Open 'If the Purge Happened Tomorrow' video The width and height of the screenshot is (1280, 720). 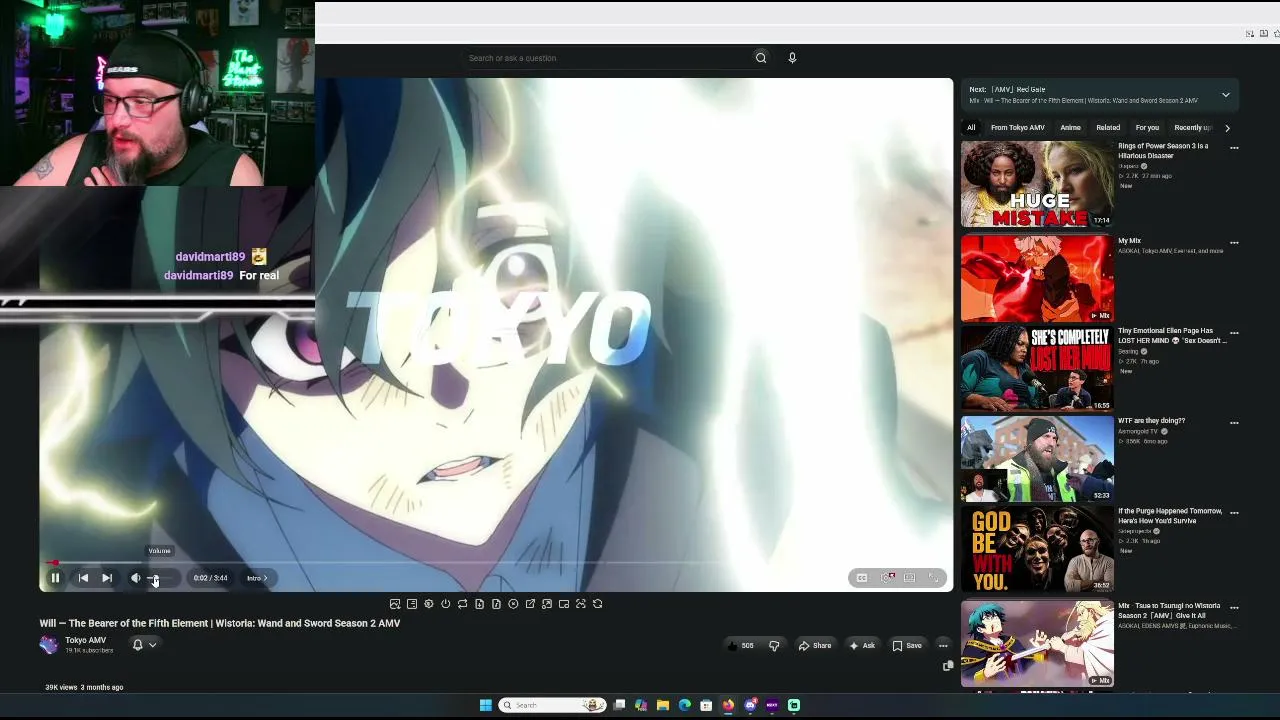click(x=1170, y=516)
